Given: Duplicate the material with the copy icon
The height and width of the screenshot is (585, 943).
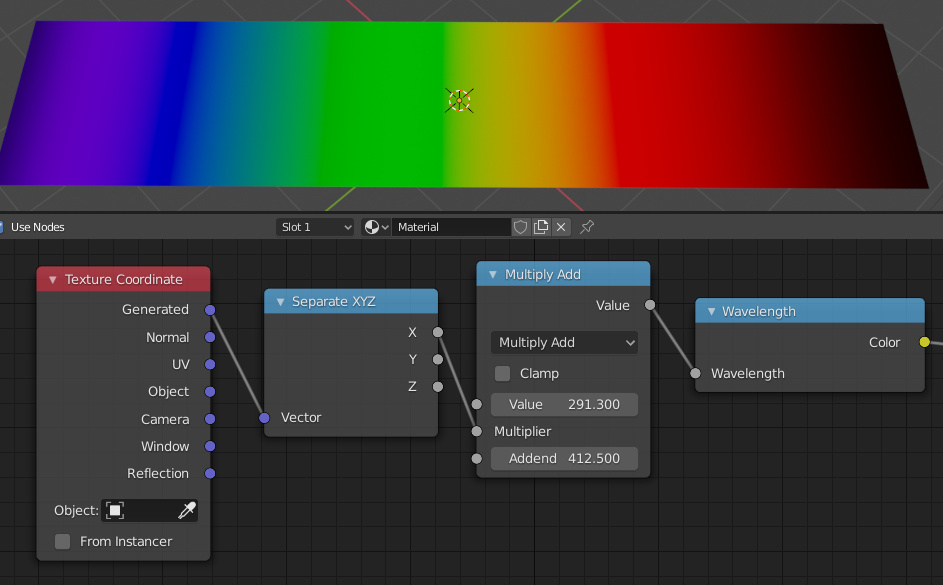Looking at the screenshot, I should (541, 227).
